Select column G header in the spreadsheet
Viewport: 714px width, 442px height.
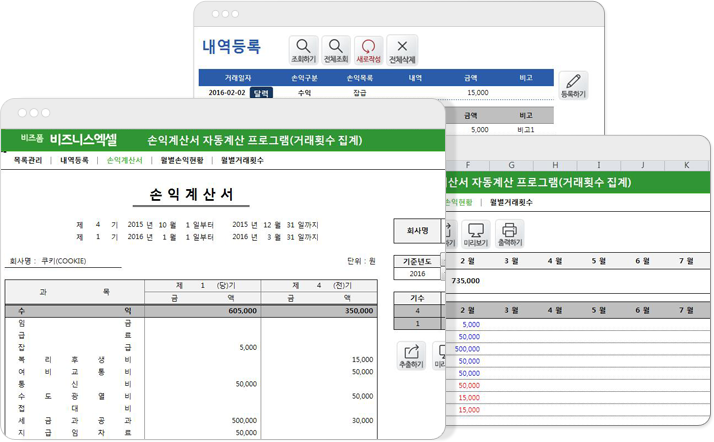[x=510, y=165]
